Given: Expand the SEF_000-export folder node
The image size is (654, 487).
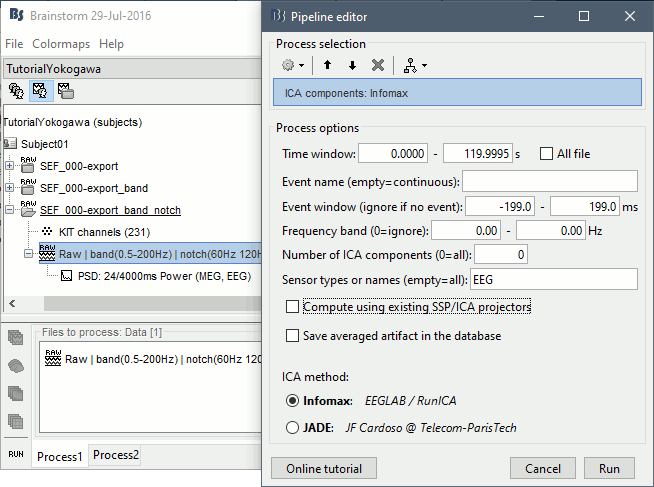Looking at the screenshot, I should click(10, 164).
